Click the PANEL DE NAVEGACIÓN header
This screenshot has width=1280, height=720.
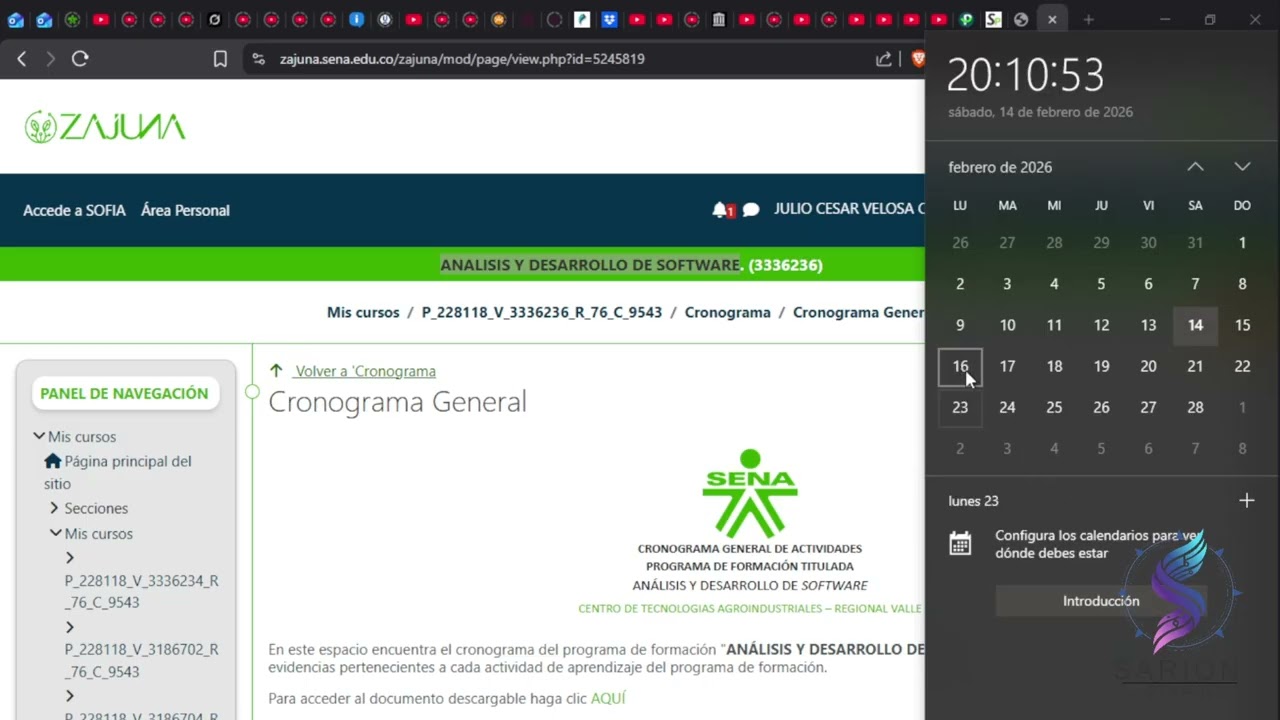click(124, 393)
